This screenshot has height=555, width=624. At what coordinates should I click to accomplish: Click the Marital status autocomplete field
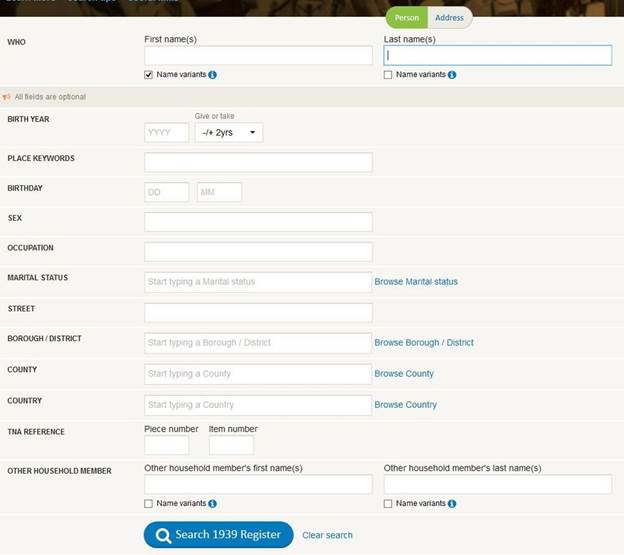pos(258,282)
